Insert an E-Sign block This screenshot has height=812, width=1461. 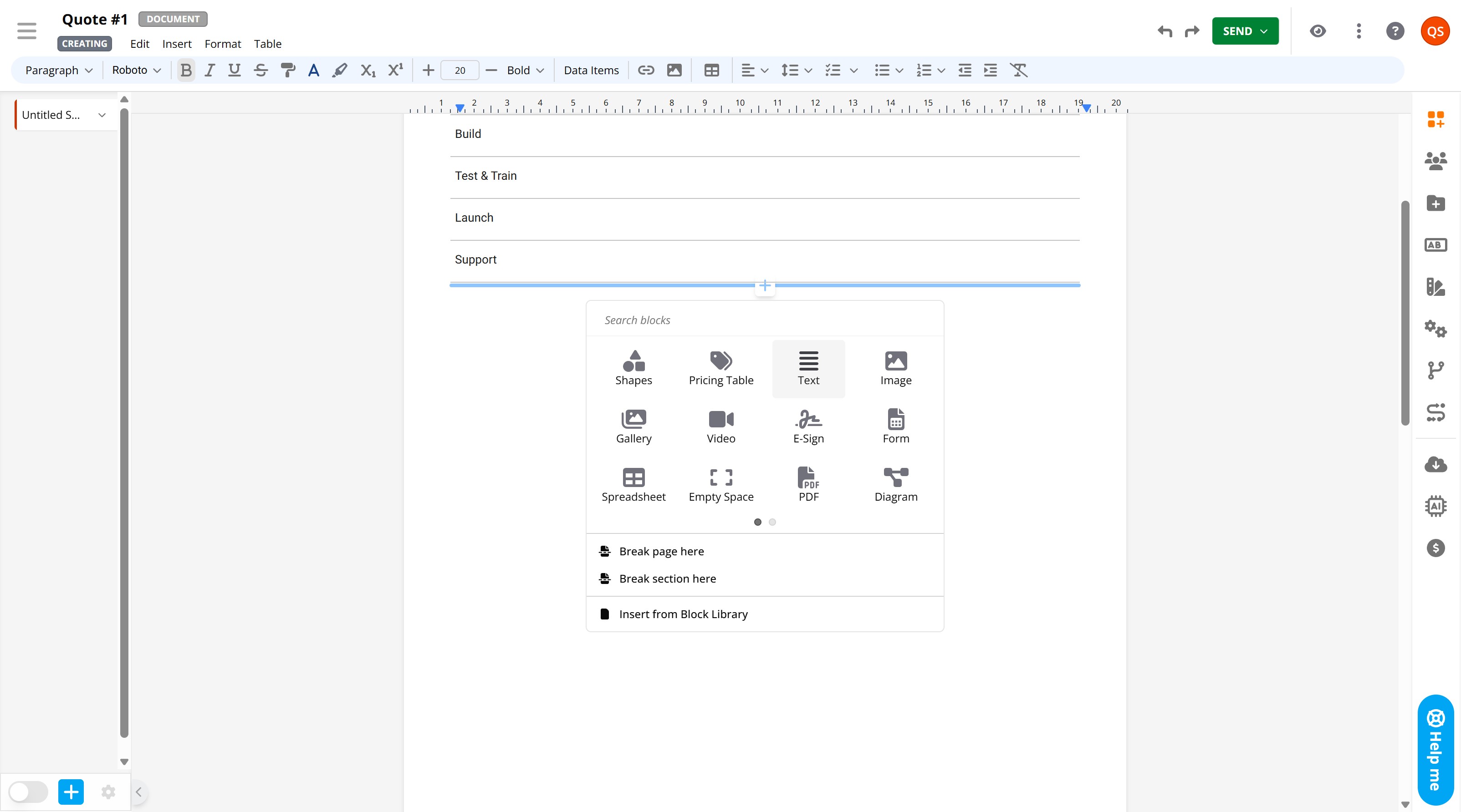(x=808, y=426)
